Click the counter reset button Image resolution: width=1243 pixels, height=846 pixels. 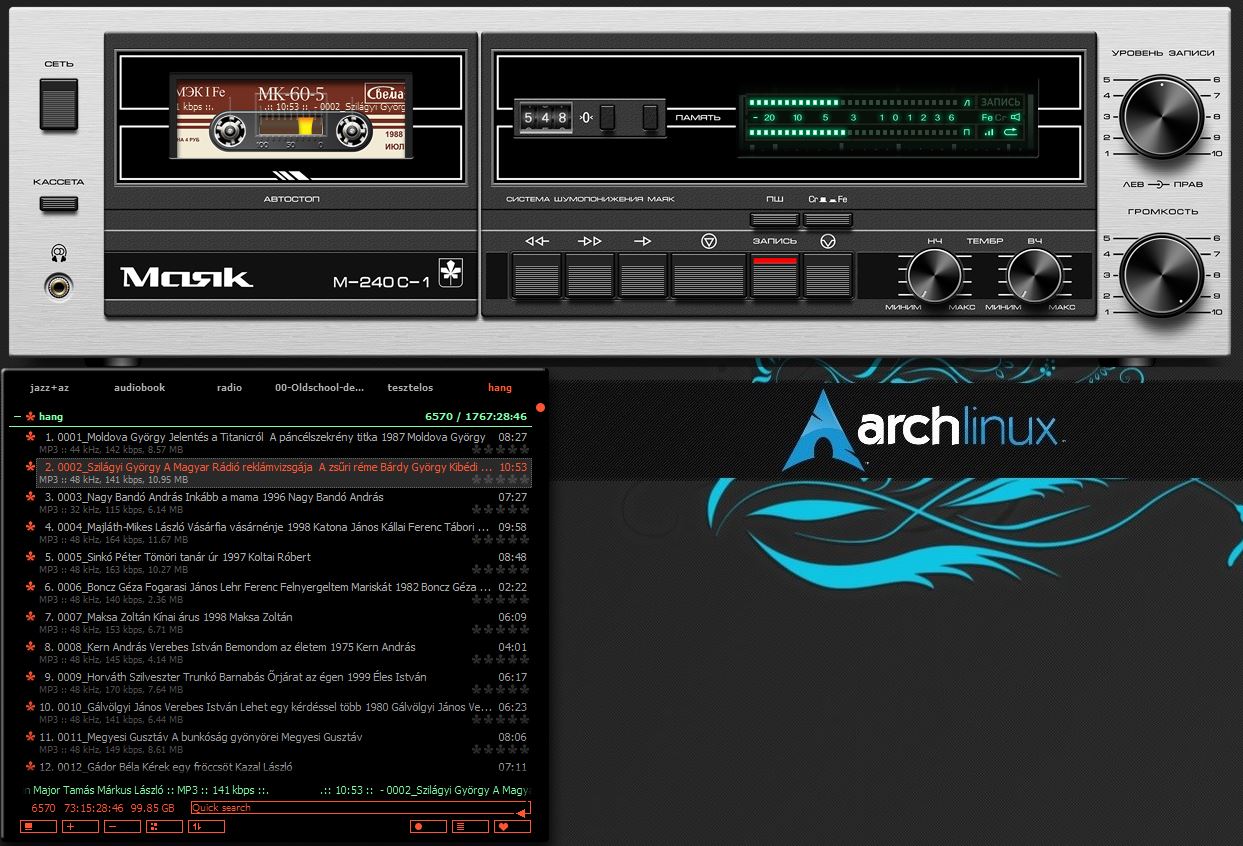click(x=606, y=118)
